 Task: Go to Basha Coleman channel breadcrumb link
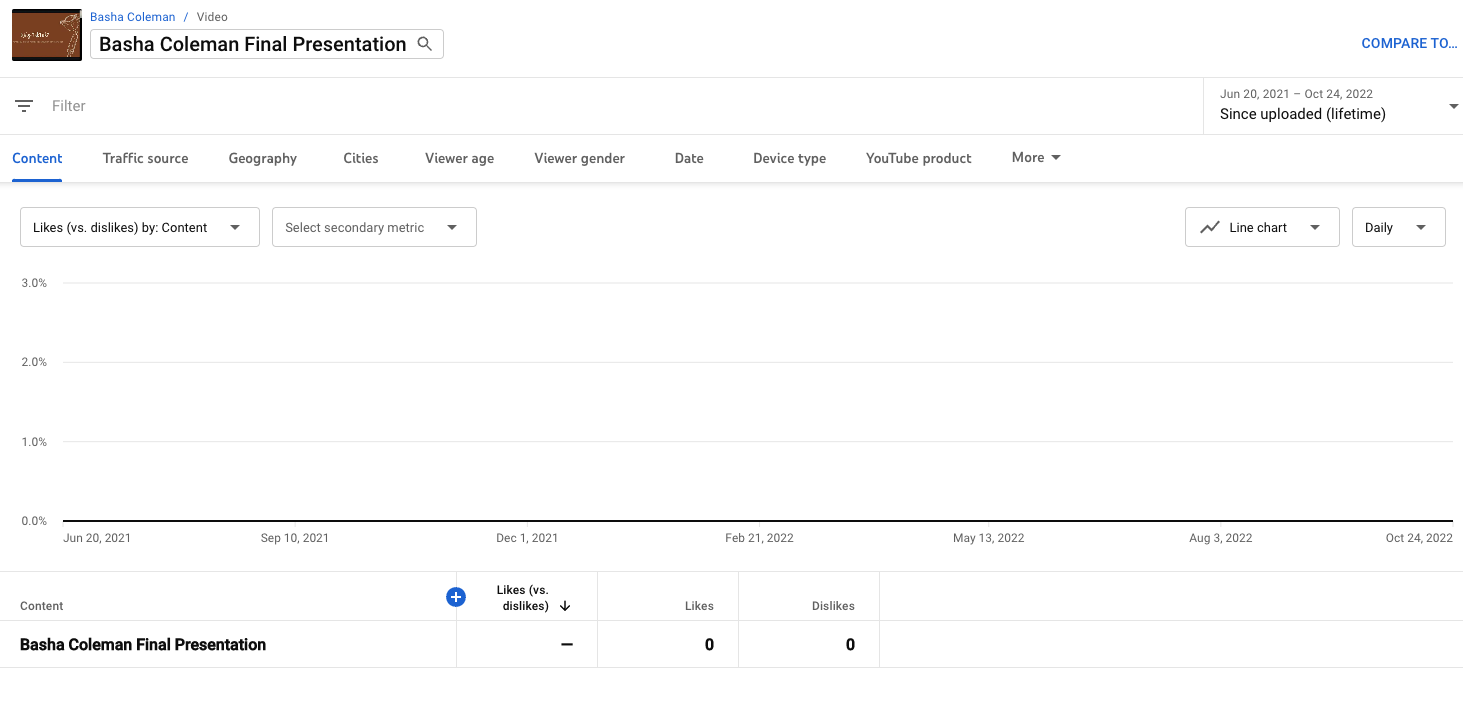click(x=132, y=16)
